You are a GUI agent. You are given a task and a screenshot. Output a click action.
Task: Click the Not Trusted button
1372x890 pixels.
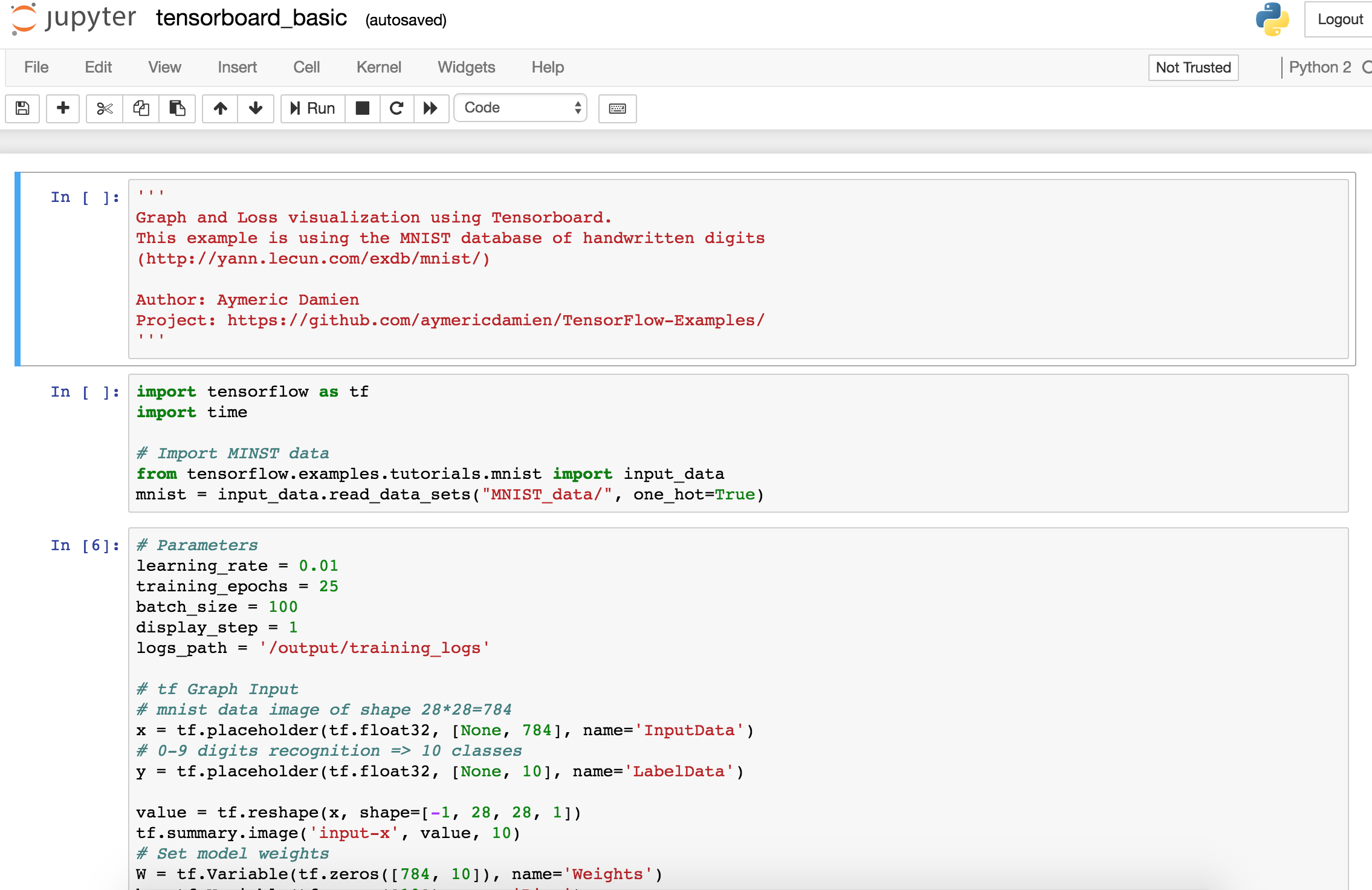1192,67
